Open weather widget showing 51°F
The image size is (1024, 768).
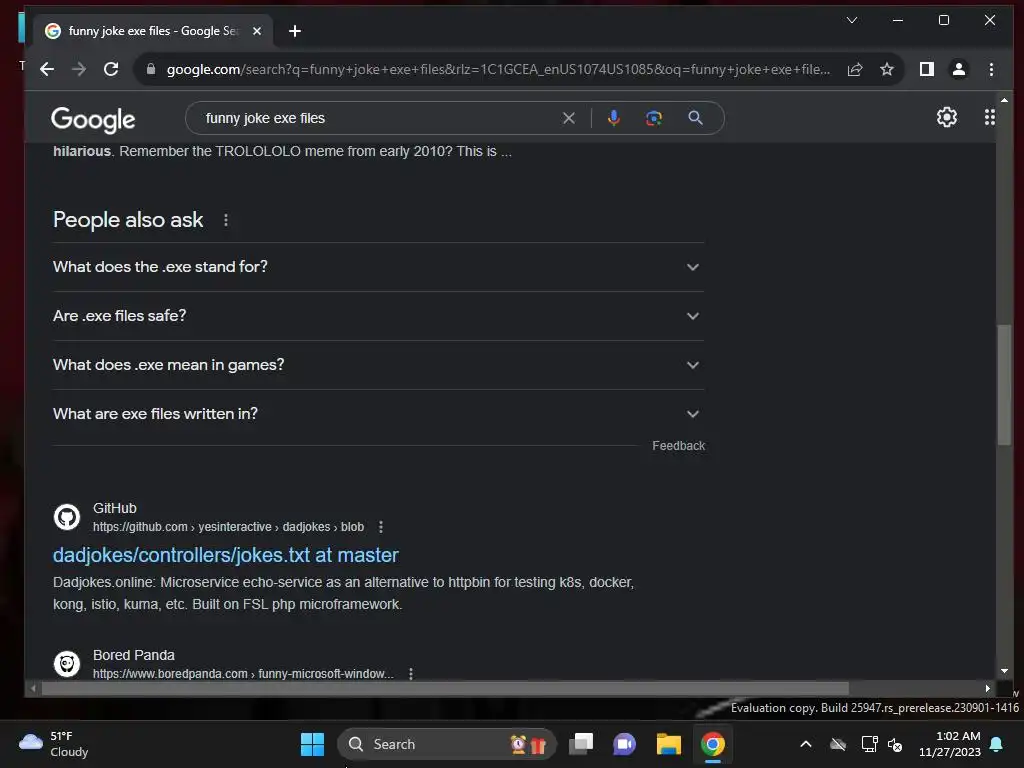click(54, 744)
